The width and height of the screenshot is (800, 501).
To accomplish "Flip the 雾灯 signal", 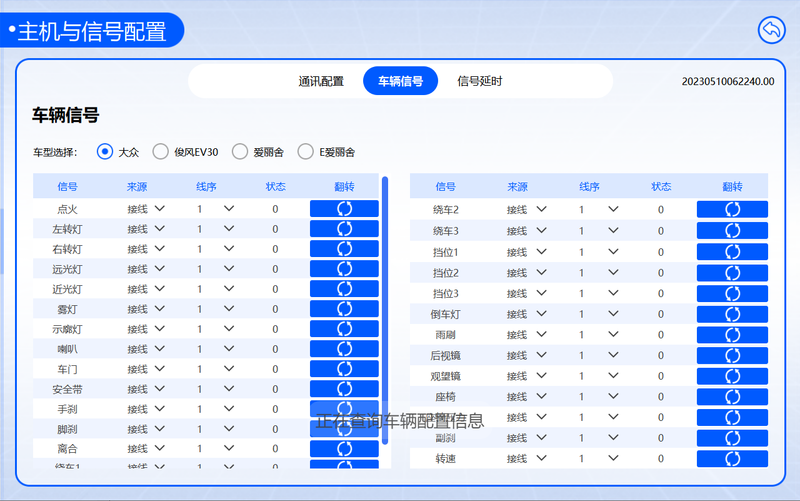I will 344,309.
